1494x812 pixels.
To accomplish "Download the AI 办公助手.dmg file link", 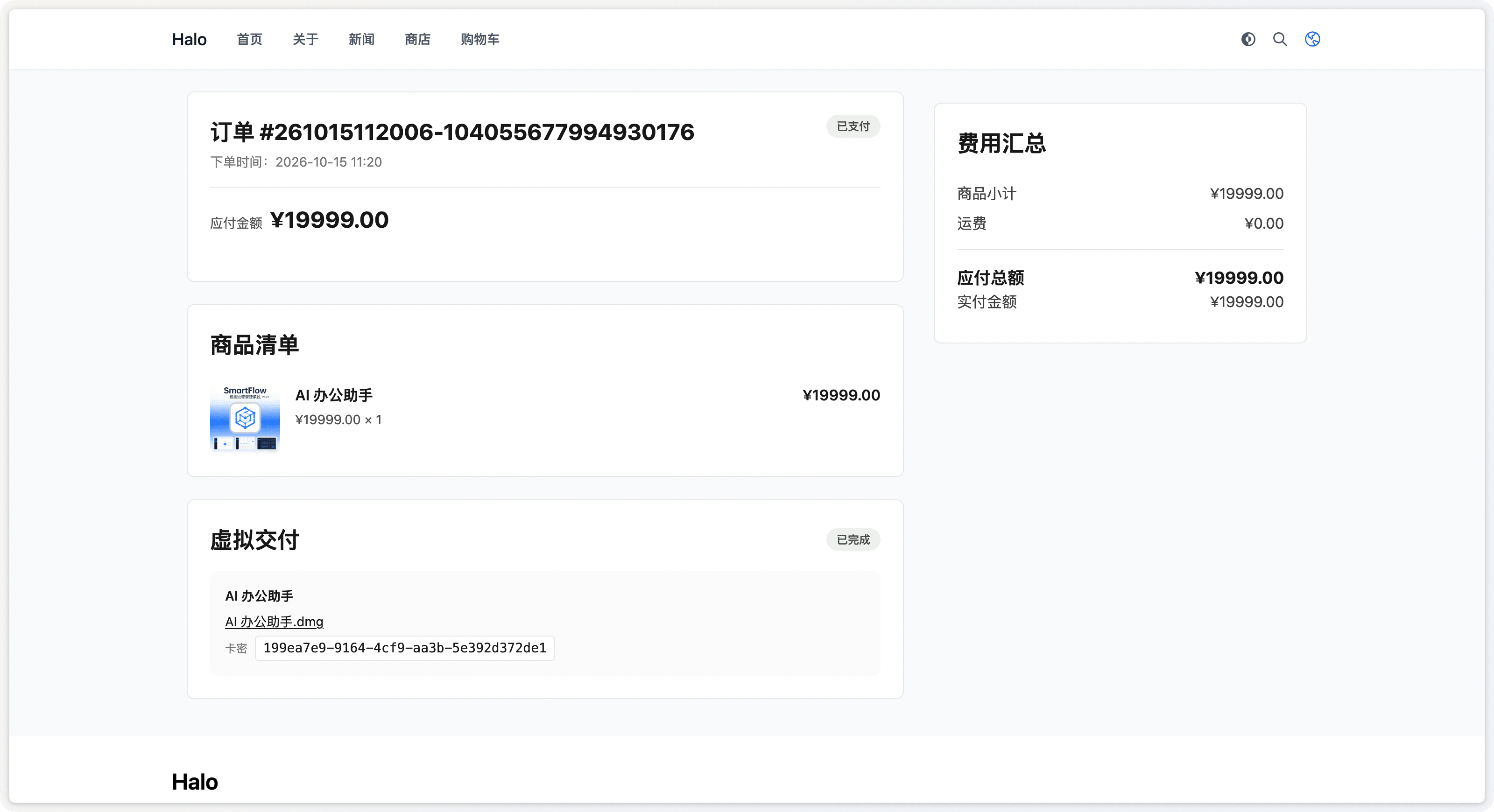I will click(275, 621).
